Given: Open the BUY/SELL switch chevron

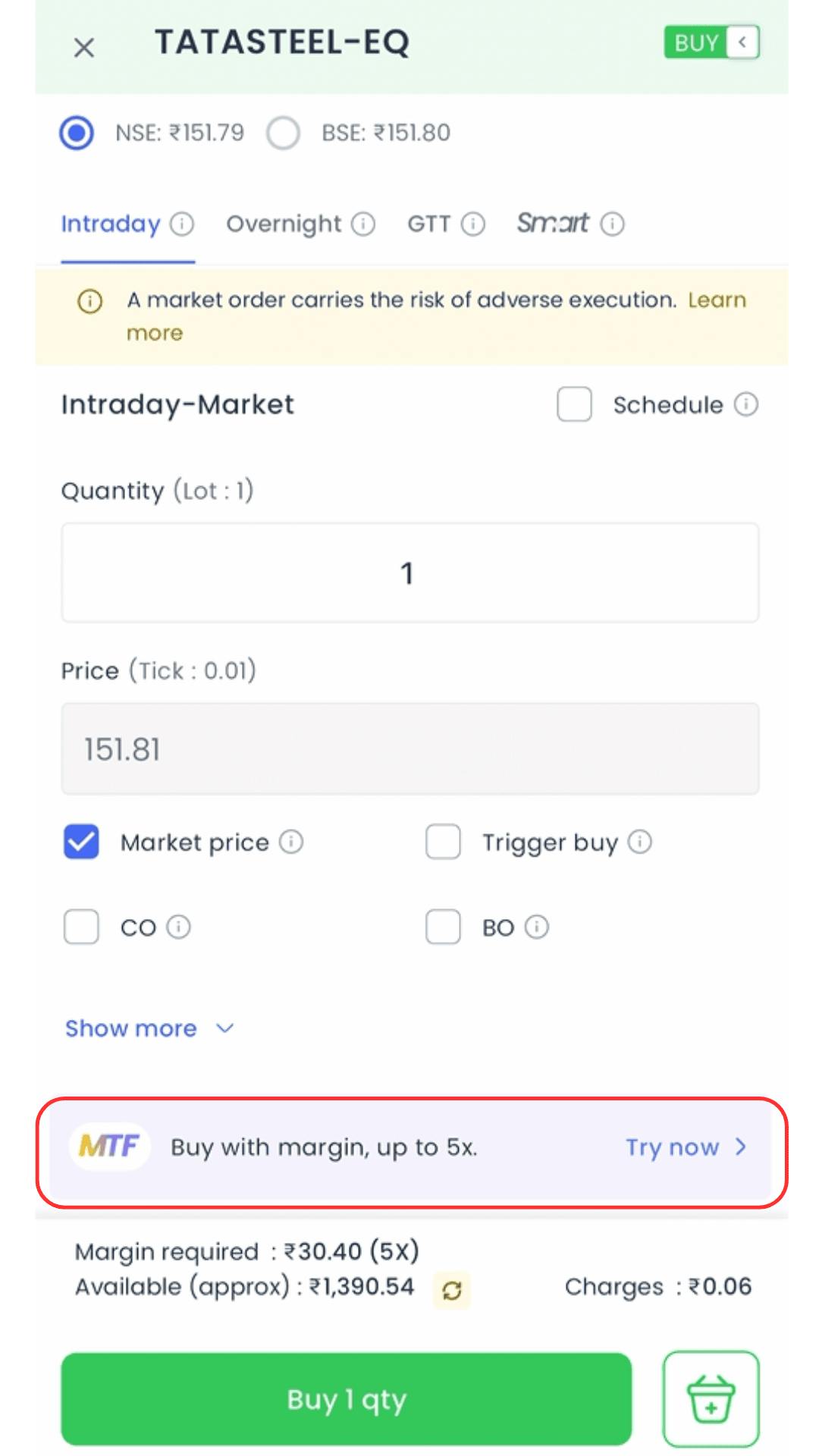Looking at the screenshot, I should pyautogui.click(x=742, y=42).
